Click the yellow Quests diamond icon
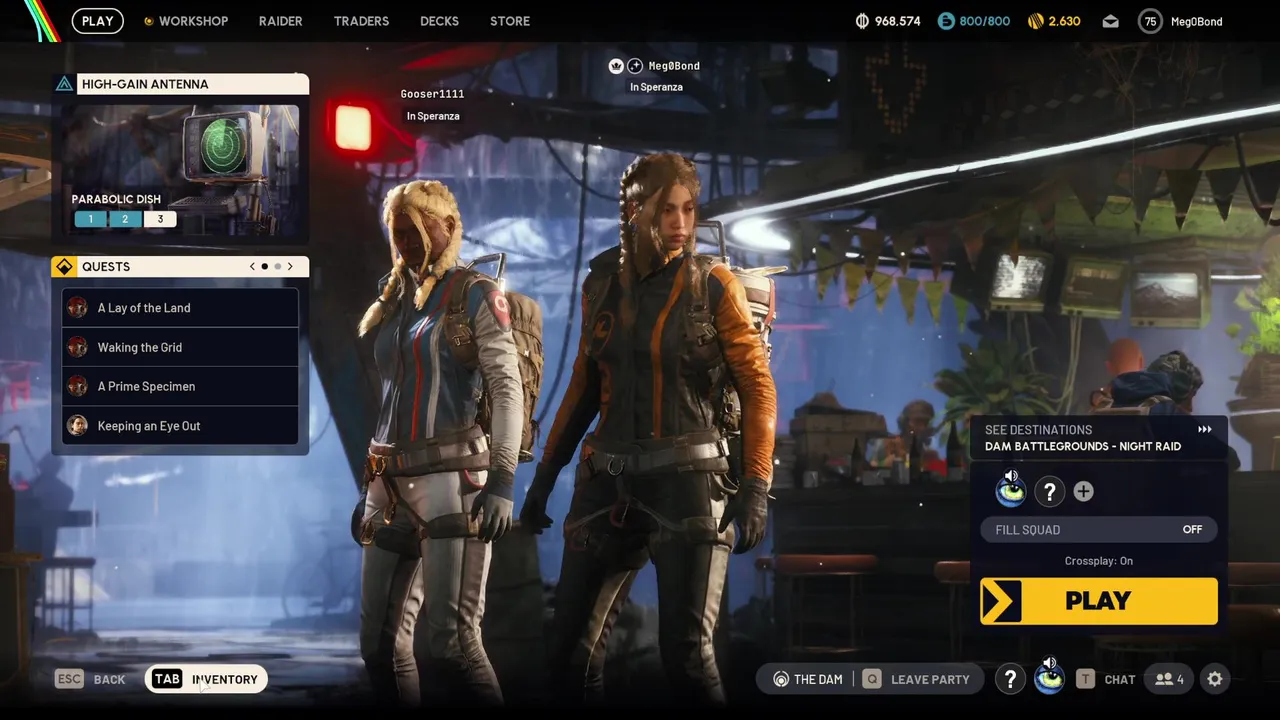Screen dimensions: 1280x720 coord(64,267)
